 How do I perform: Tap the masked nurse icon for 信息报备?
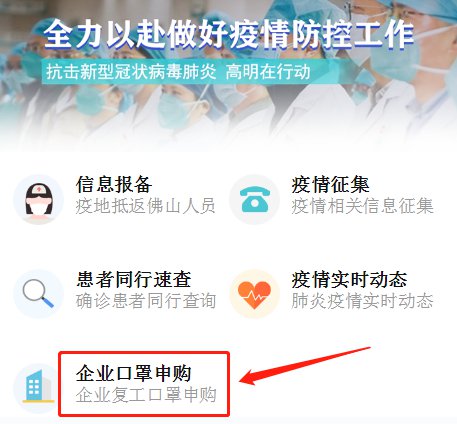point(39,199)
